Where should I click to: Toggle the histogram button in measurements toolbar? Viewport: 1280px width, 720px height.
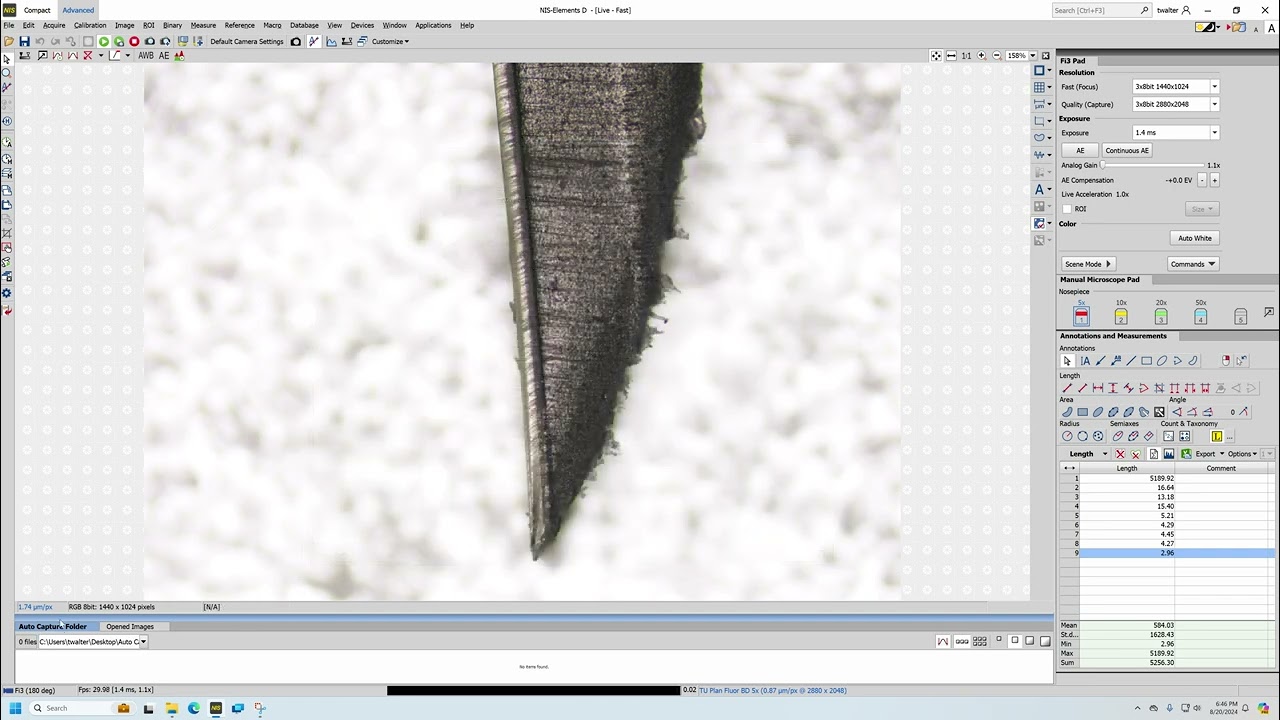point(1168,454)
